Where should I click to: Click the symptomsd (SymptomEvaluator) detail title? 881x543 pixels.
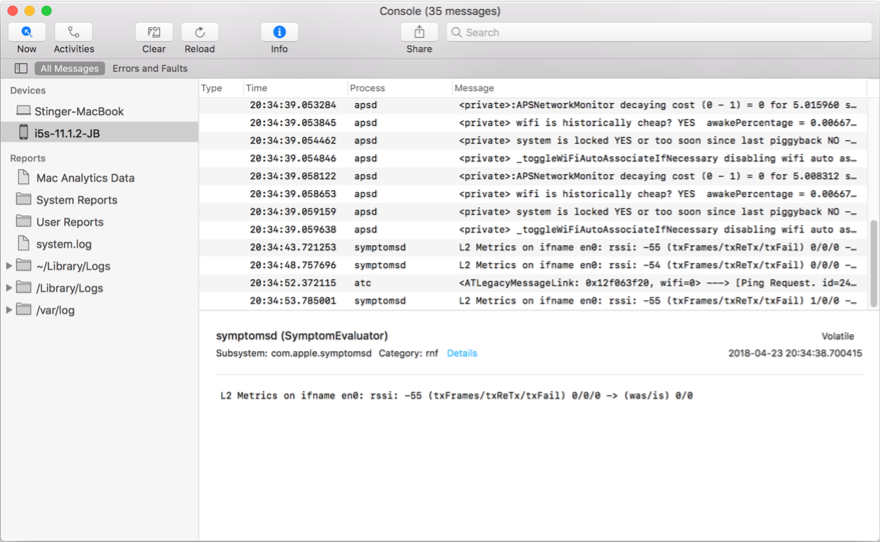(302, 336)
